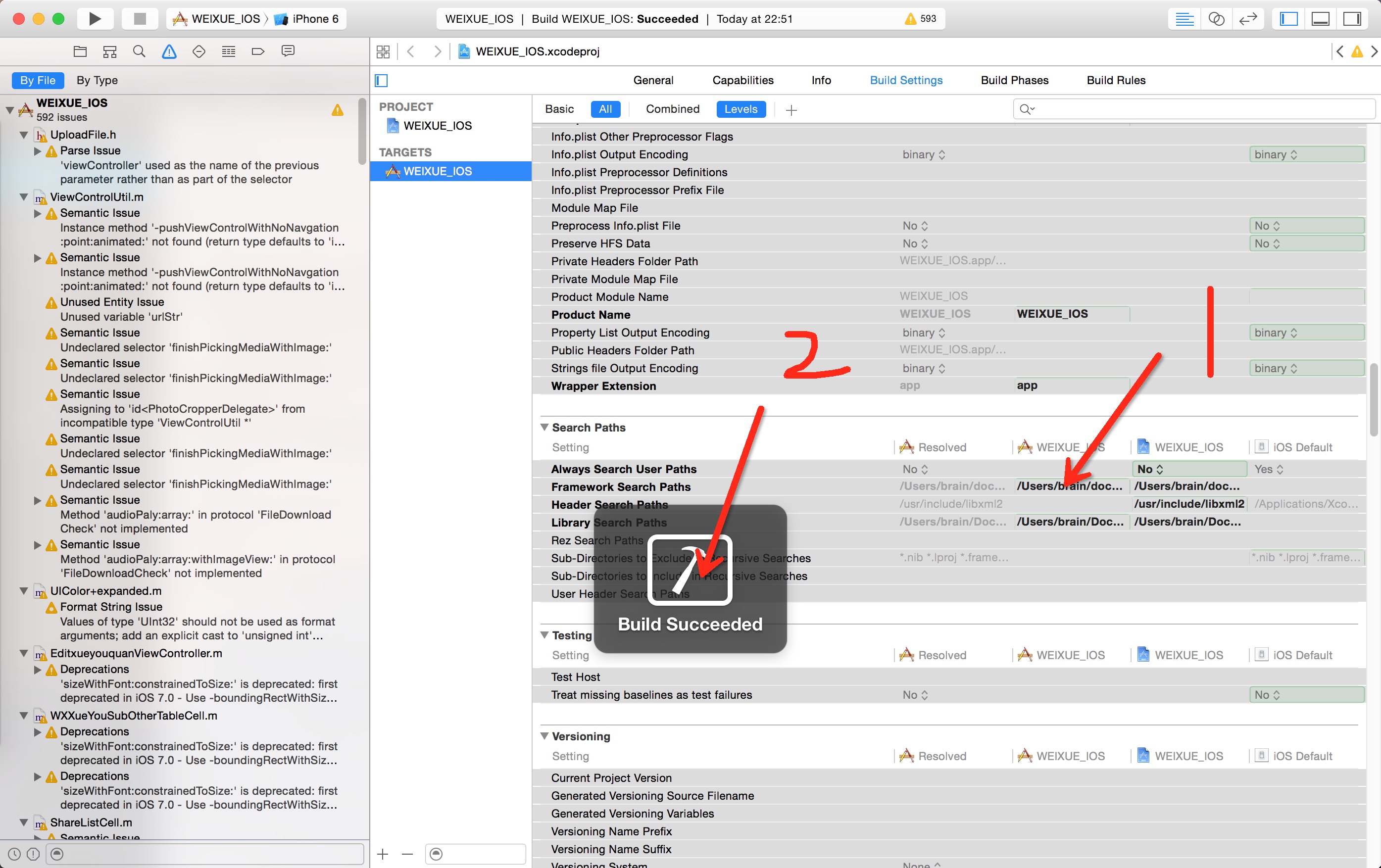Open Preprocess Info.plist File resolved dropdown
This screenshot has width=1381, height=868.
click(915, 226)
